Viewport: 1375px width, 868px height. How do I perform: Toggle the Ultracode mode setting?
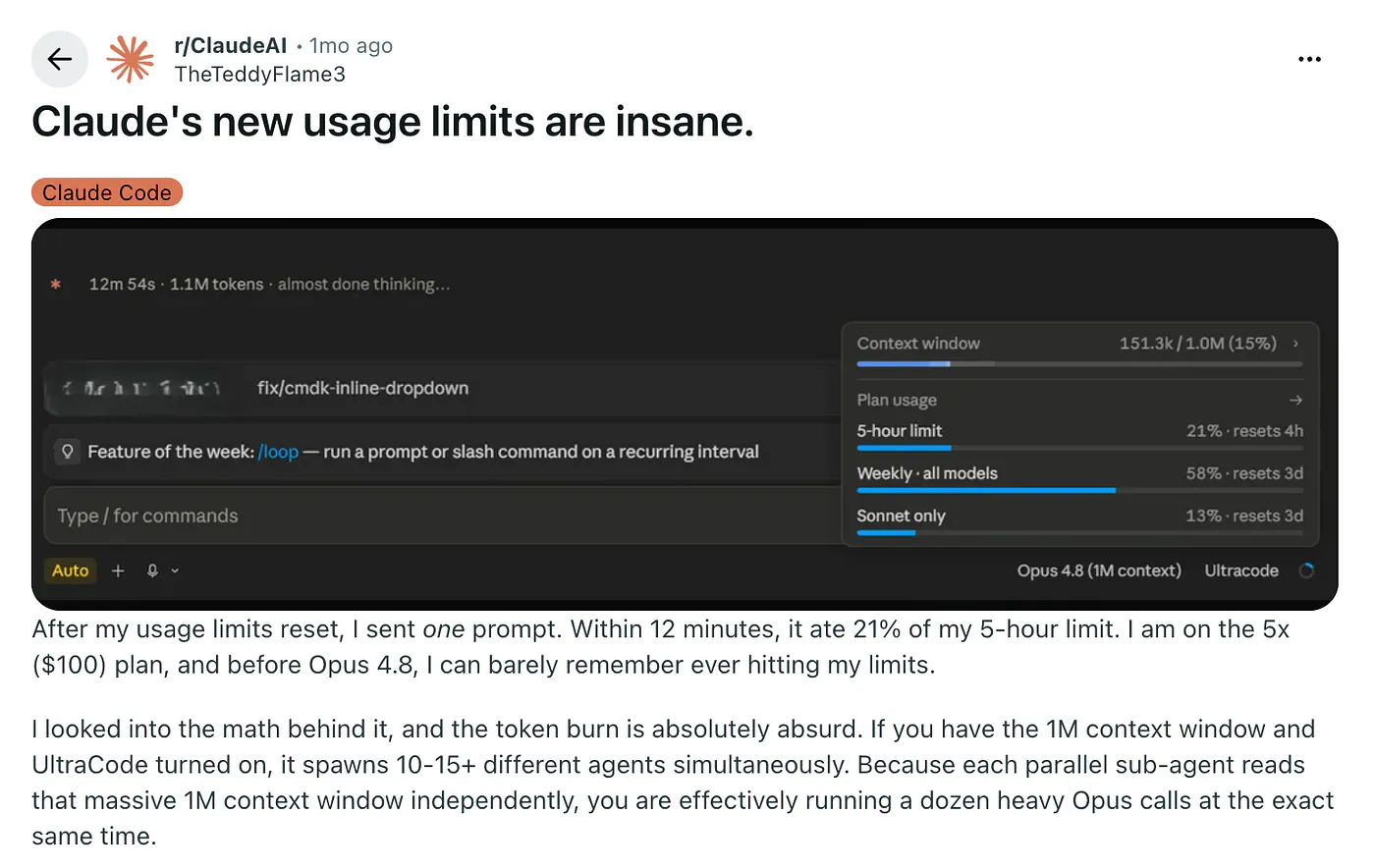[1241, 570]
